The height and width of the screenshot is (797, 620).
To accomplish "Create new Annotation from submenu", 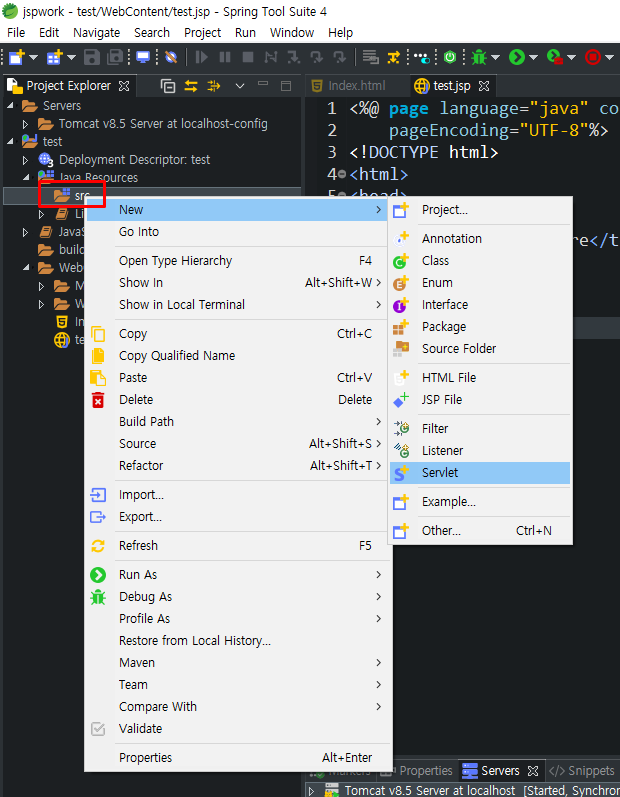I will (480, 238).
